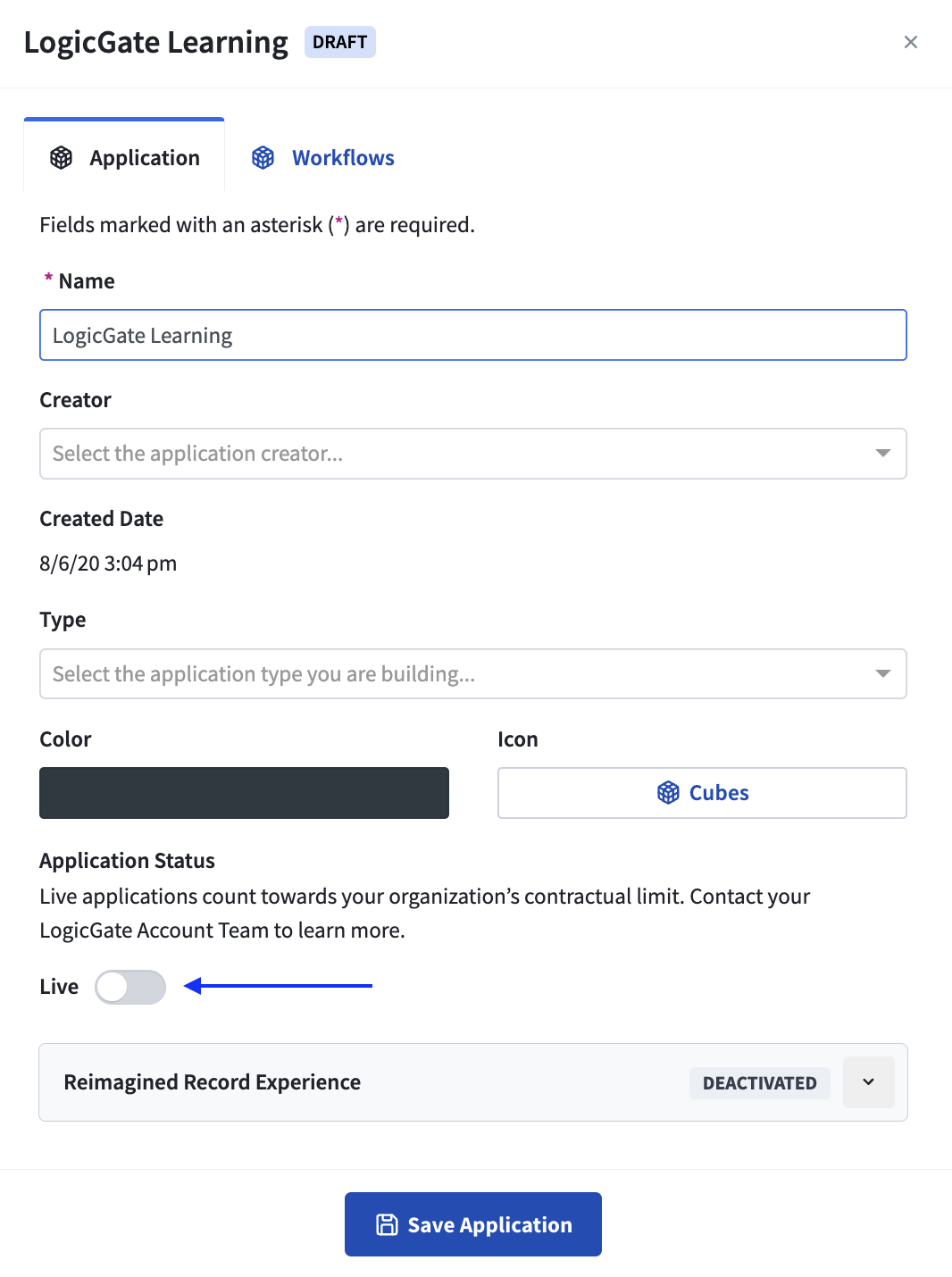Open the dark Color swatch picker
This screenshot has height=1277, width=952.
click(x=244, y=793)
